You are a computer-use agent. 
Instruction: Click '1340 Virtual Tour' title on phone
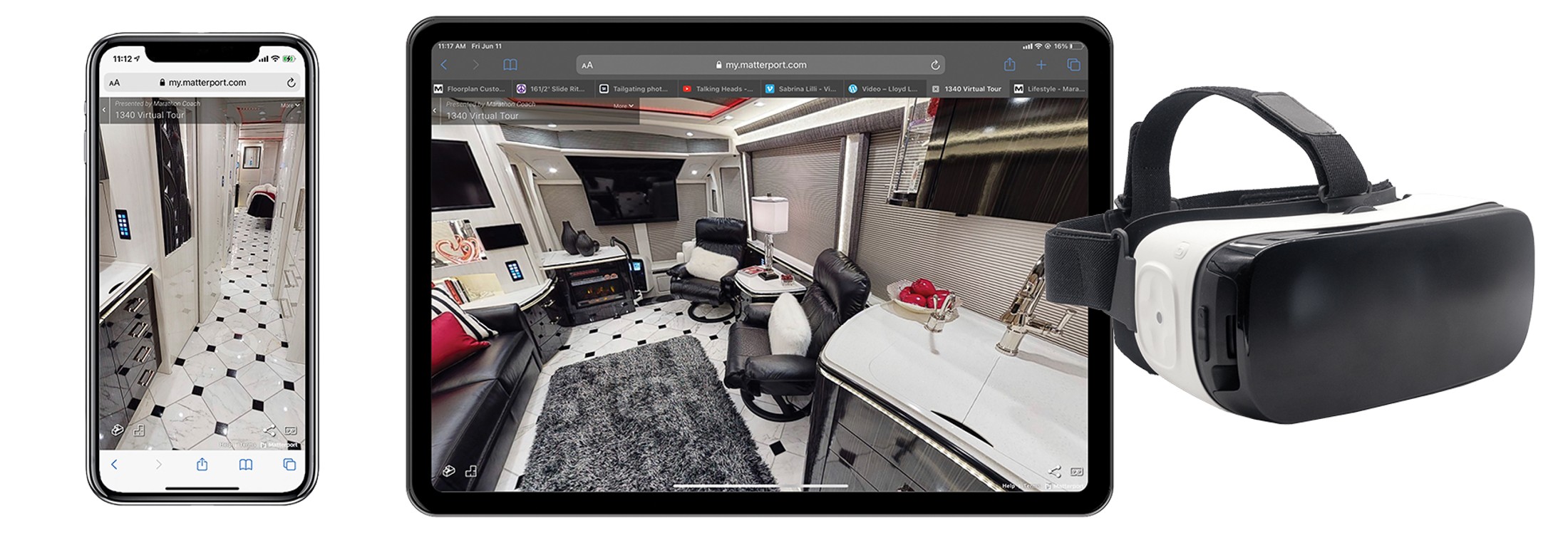click(x=150, y=115)
